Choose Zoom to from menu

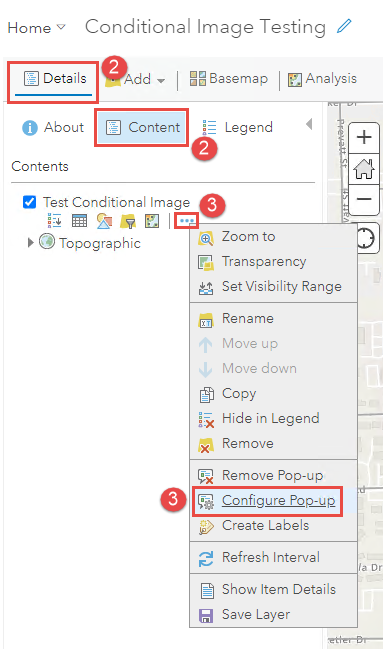click(273, 237)
